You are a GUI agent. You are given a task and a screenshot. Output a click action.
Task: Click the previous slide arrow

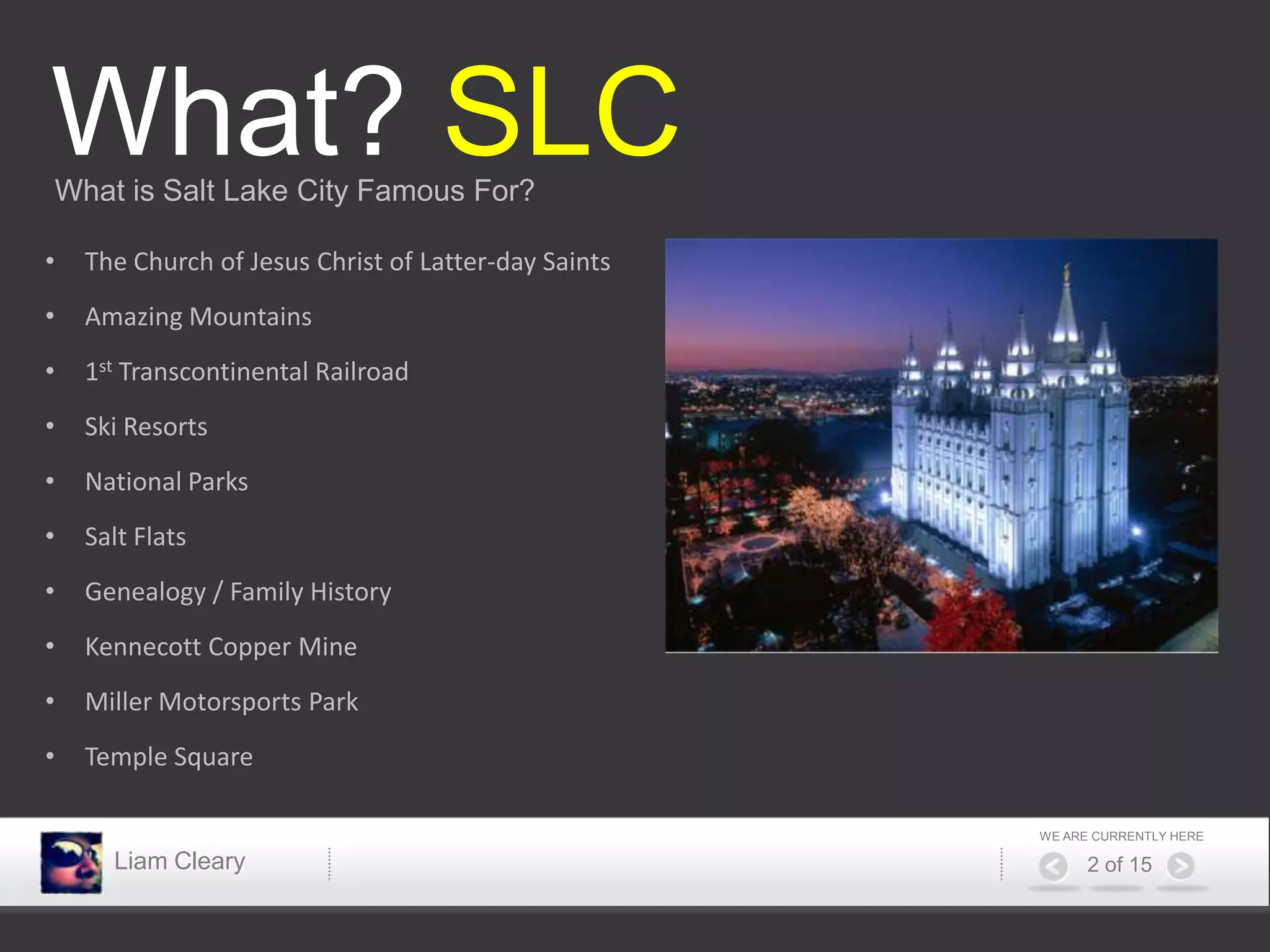click(1053, 866)
